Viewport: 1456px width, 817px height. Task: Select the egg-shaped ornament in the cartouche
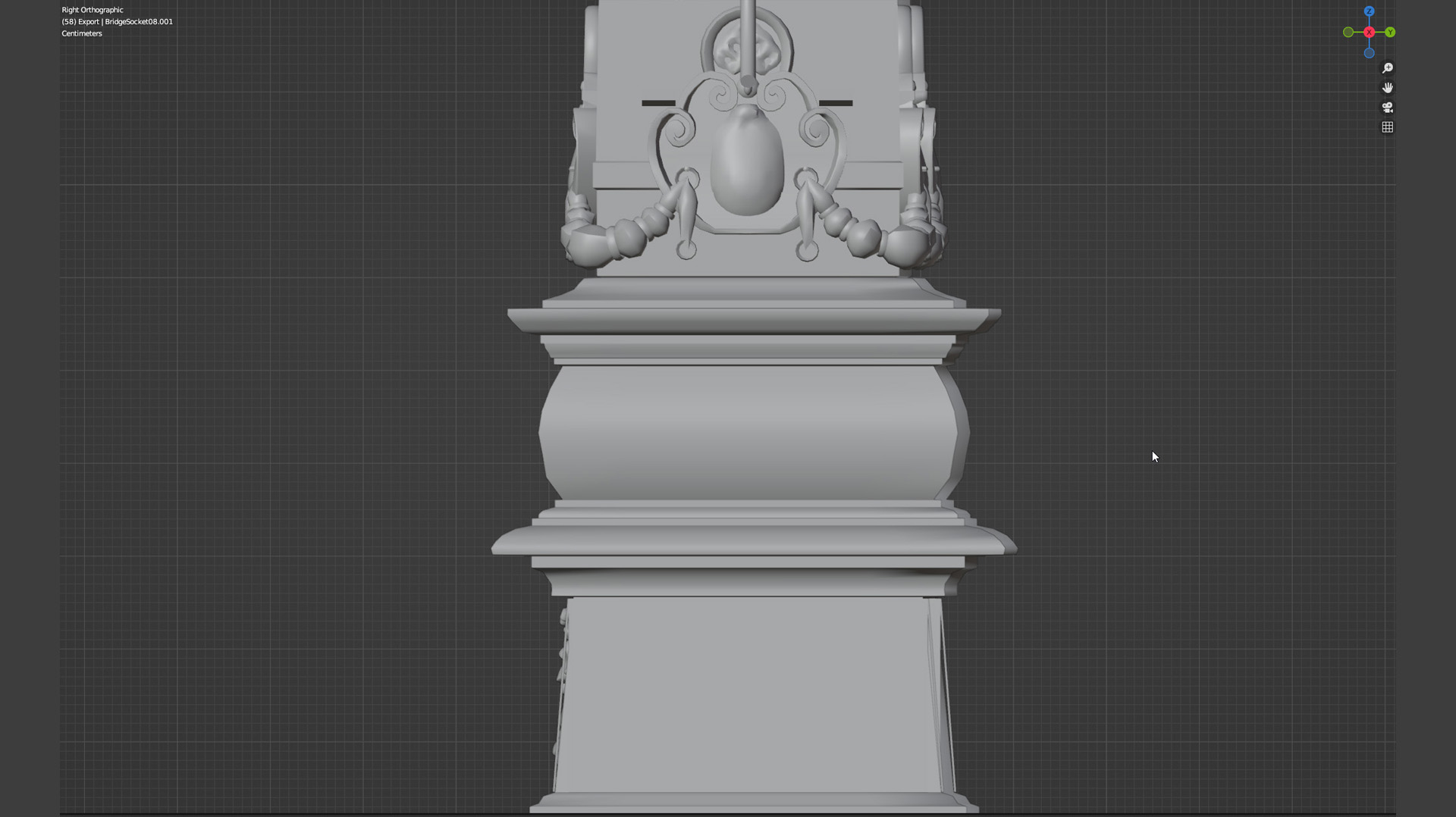[747, 163]
